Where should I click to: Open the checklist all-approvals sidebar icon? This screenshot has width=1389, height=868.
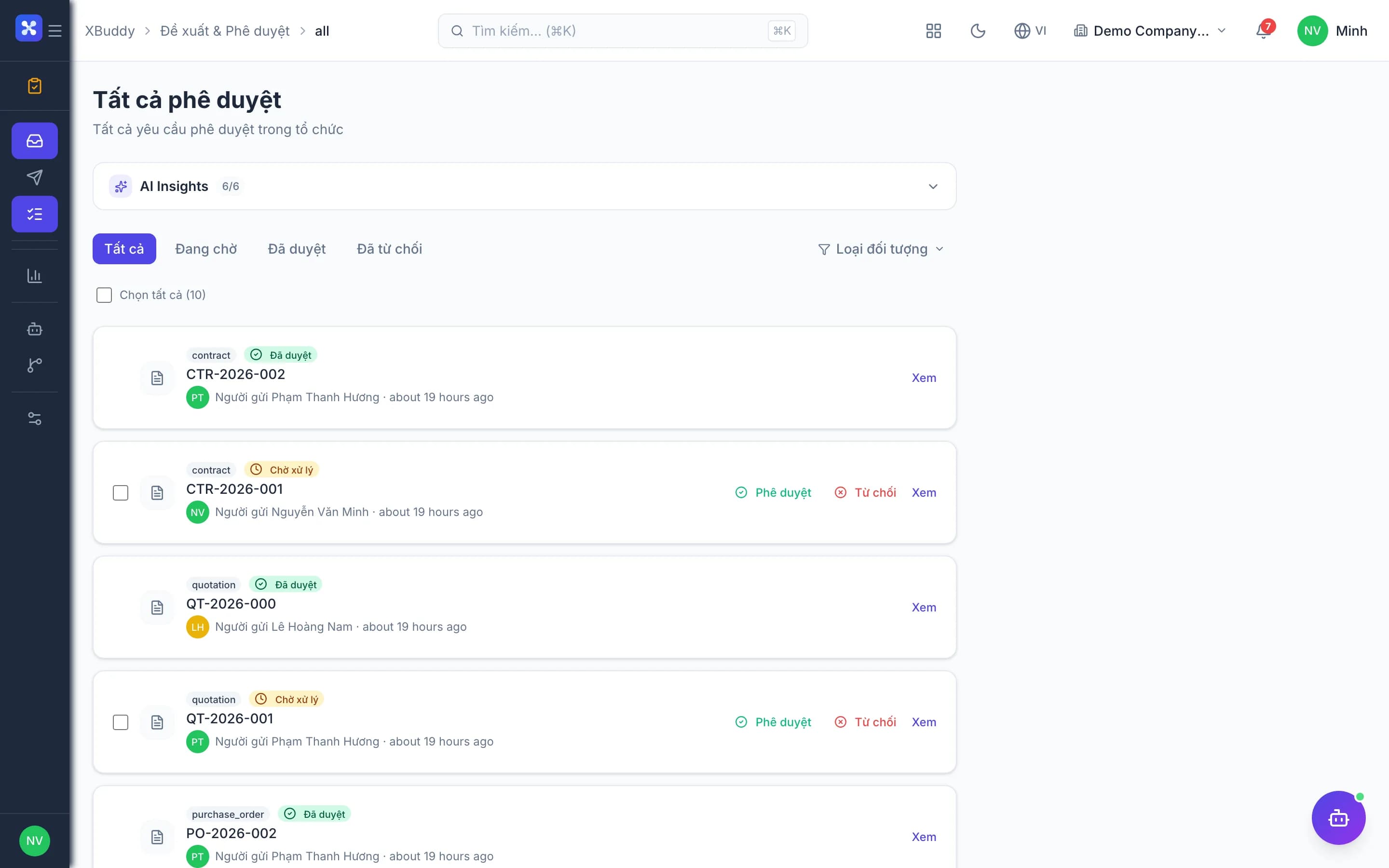pyautogui.click(x=34, y=214)
